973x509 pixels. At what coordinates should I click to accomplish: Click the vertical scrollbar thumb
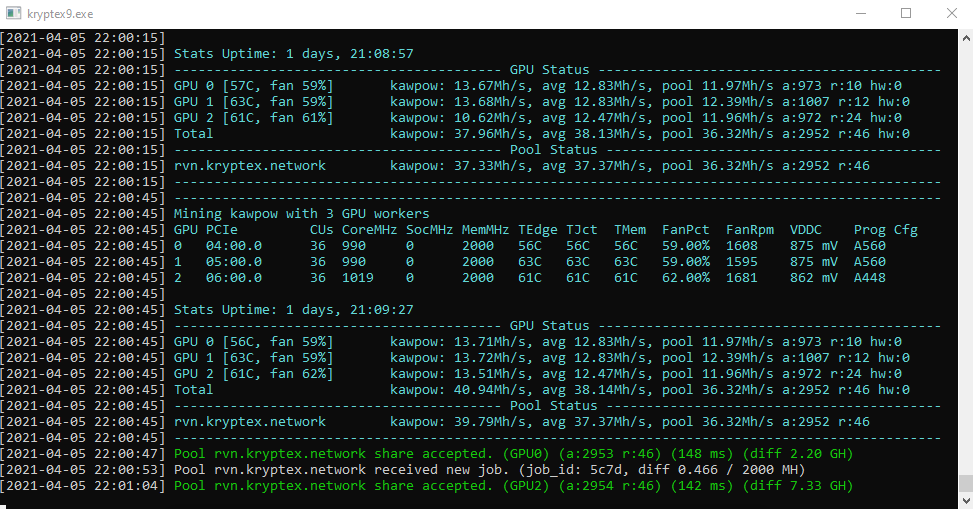click(964, 485)
